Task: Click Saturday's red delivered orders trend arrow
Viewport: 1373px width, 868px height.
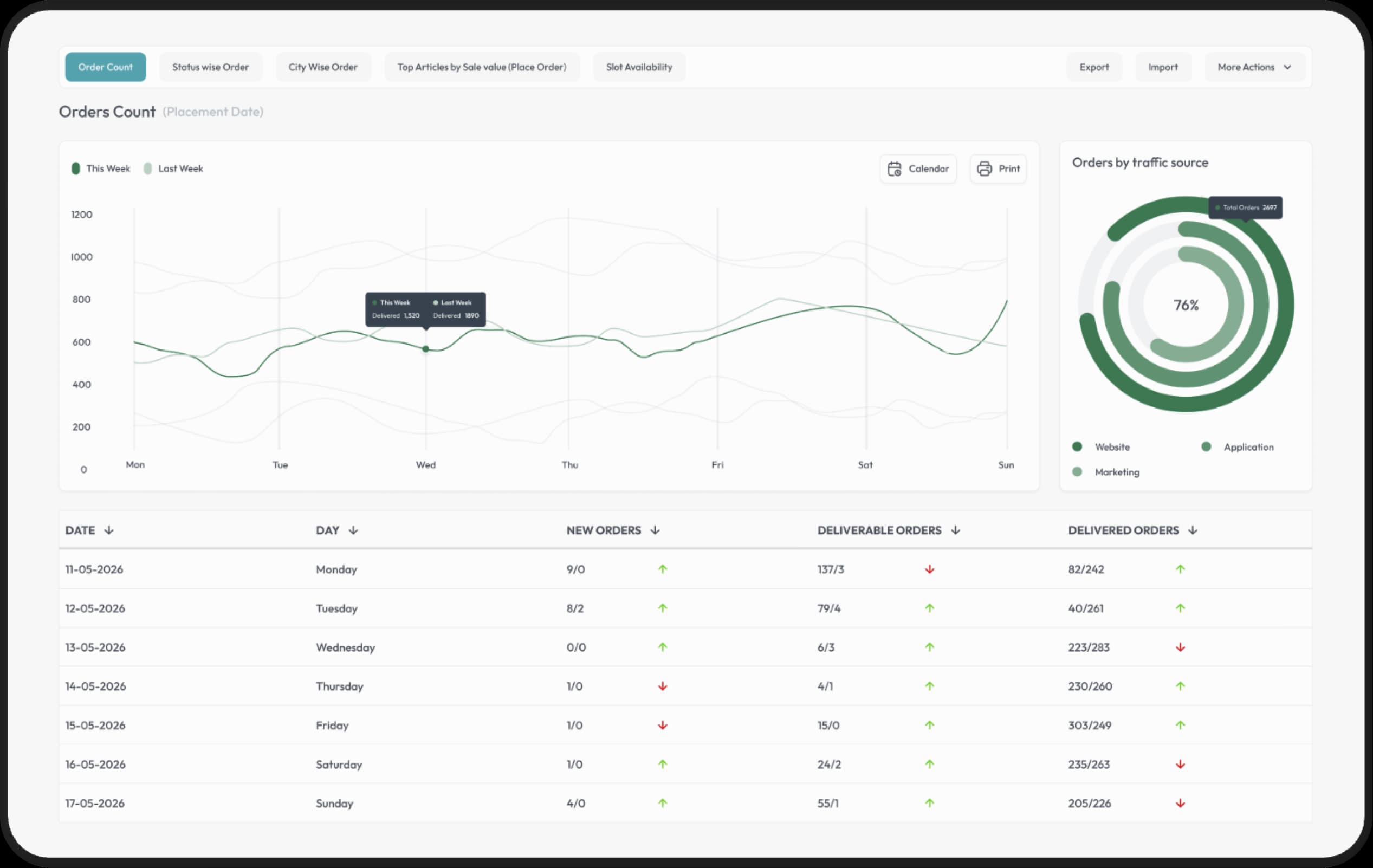Action: point(1180,764)
